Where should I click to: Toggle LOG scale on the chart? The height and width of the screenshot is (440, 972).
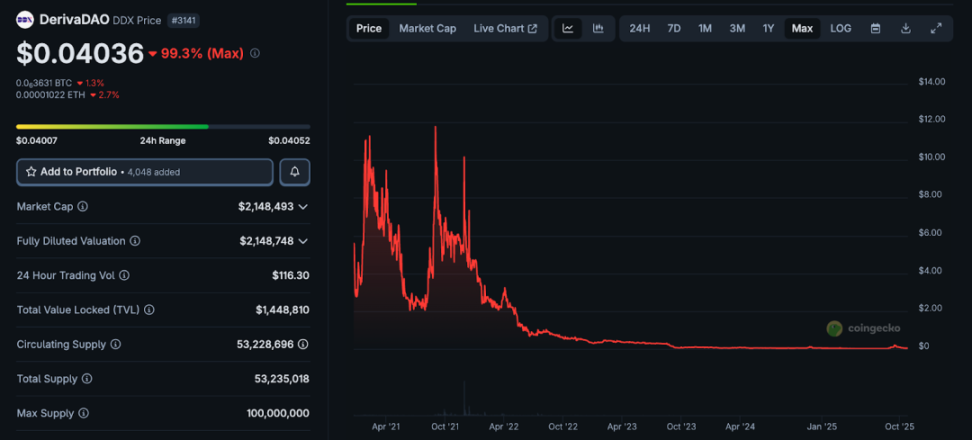[841, 29]
